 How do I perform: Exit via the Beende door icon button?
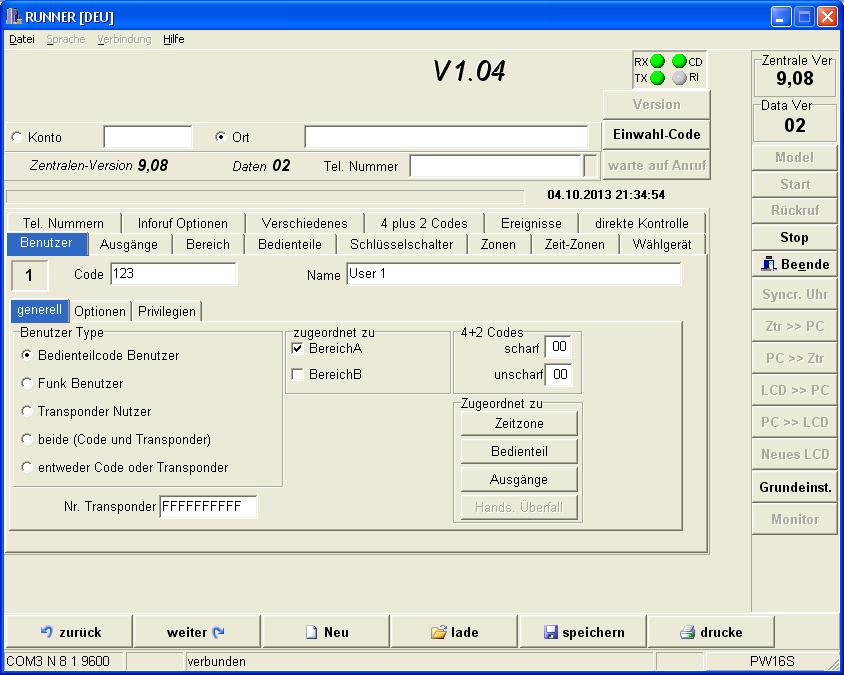click(794, 265)
